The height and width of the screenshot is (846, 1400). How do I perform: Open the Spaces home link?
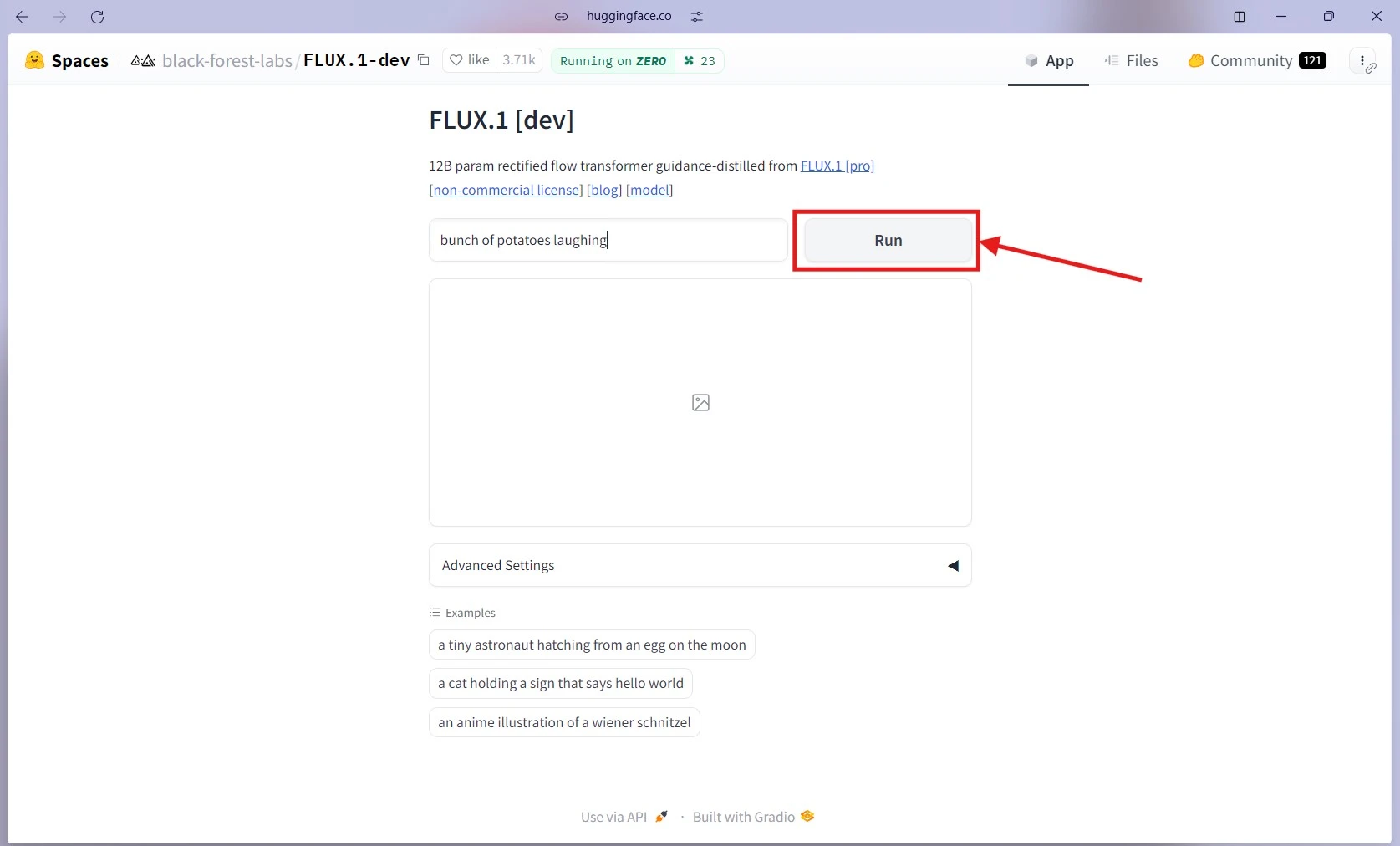click(x=79, y=61)
